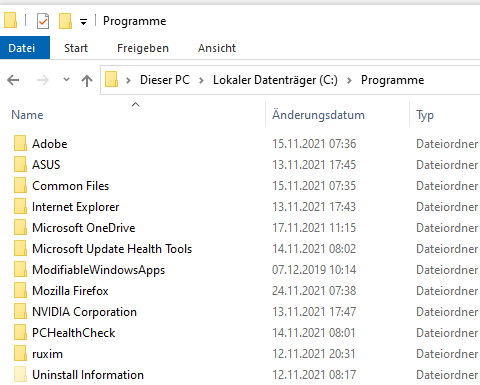Click the Mozilla Firefox folder name
480x385 pixels.
(70, 291)
